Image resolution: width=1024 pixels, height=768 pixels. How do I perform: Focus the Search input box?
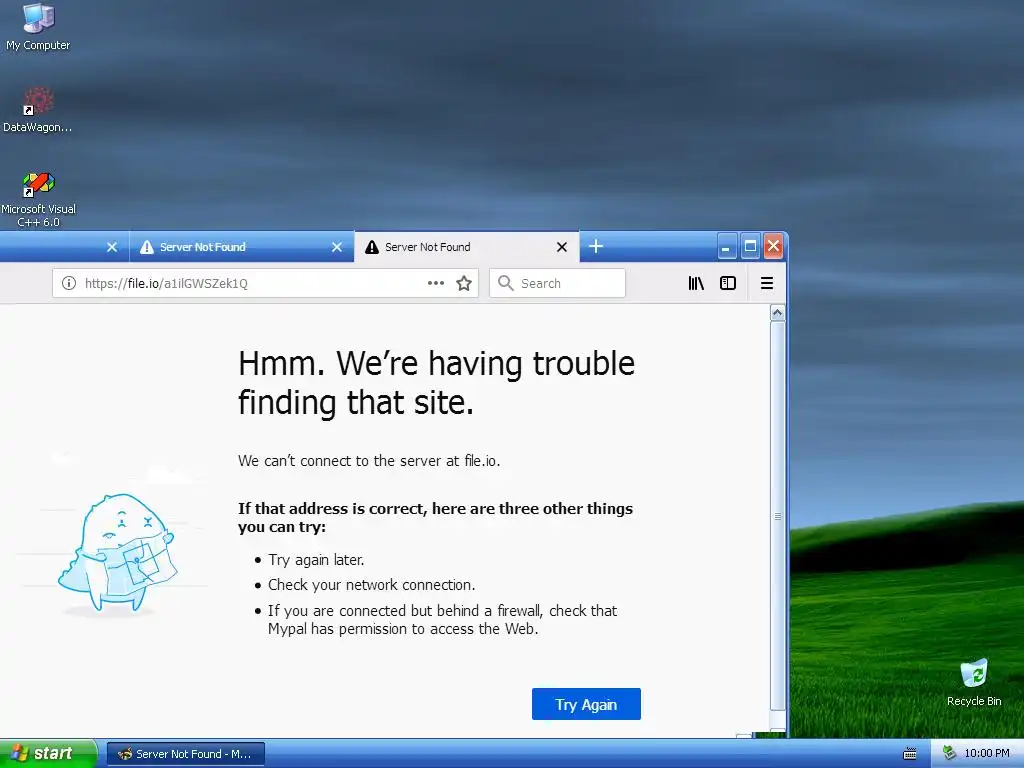[x=557, y=283]
